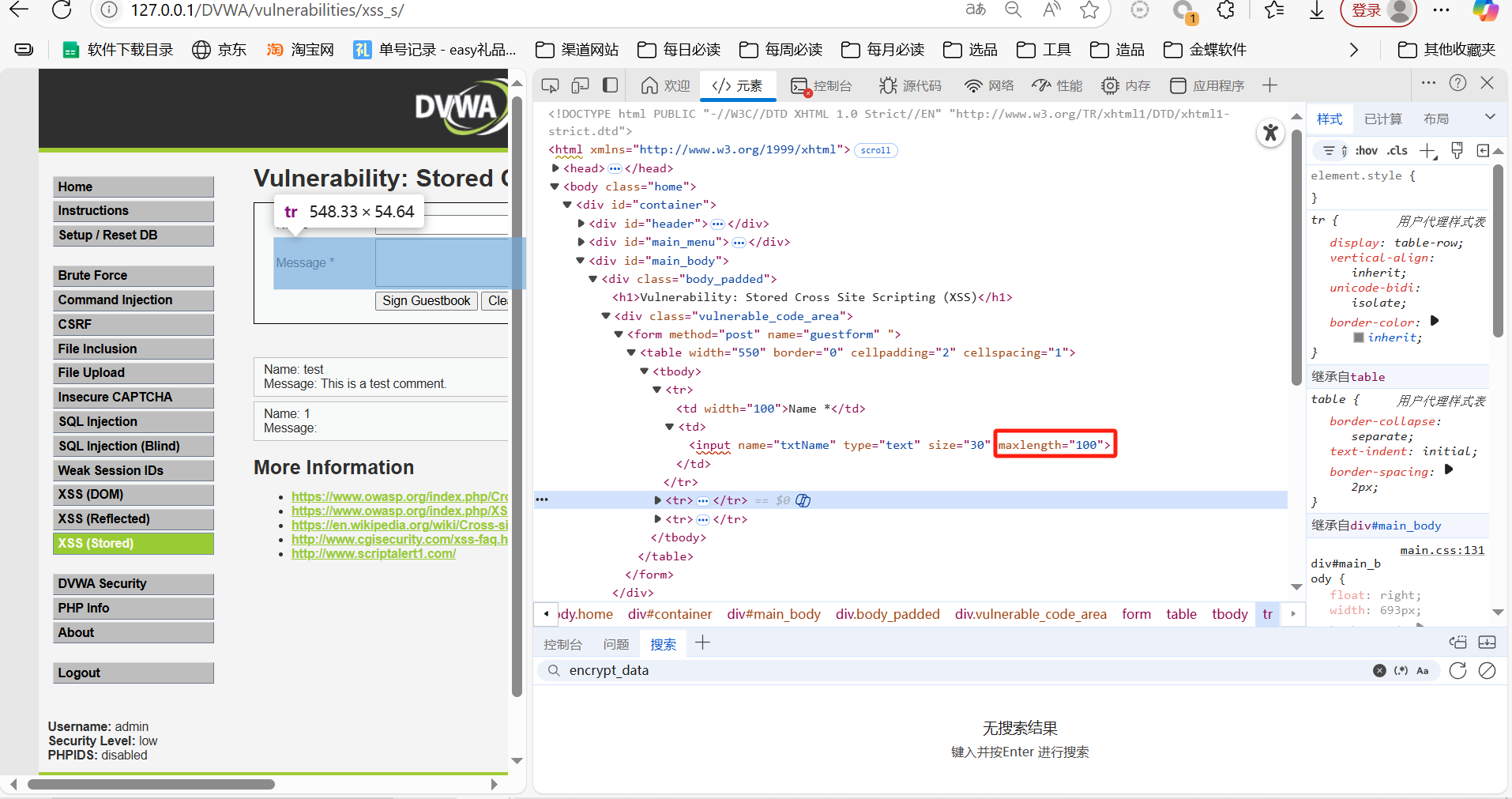This screenshot has width=1512, height=799.
Task: Open the DevTools more options ellipsis
Action: (1428, 83)
